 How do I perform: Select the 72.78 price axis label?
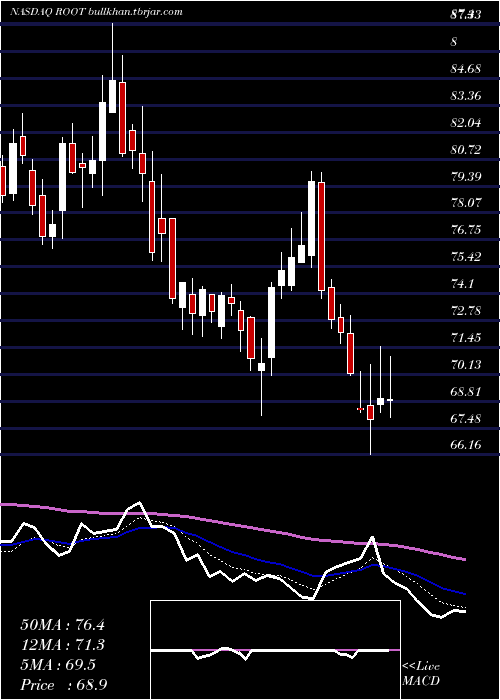pyautogui.click(x=465, y=310)
